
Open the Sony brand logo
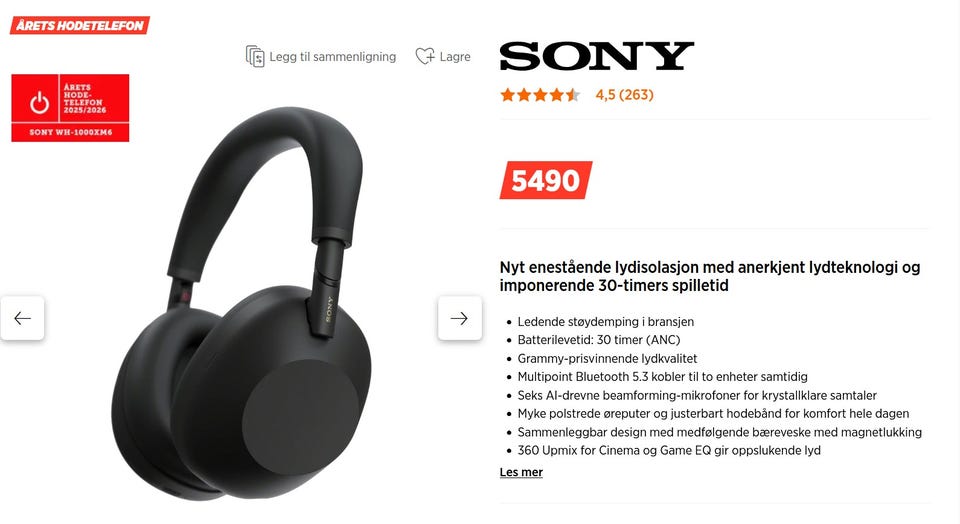click(x=596, y=56)
